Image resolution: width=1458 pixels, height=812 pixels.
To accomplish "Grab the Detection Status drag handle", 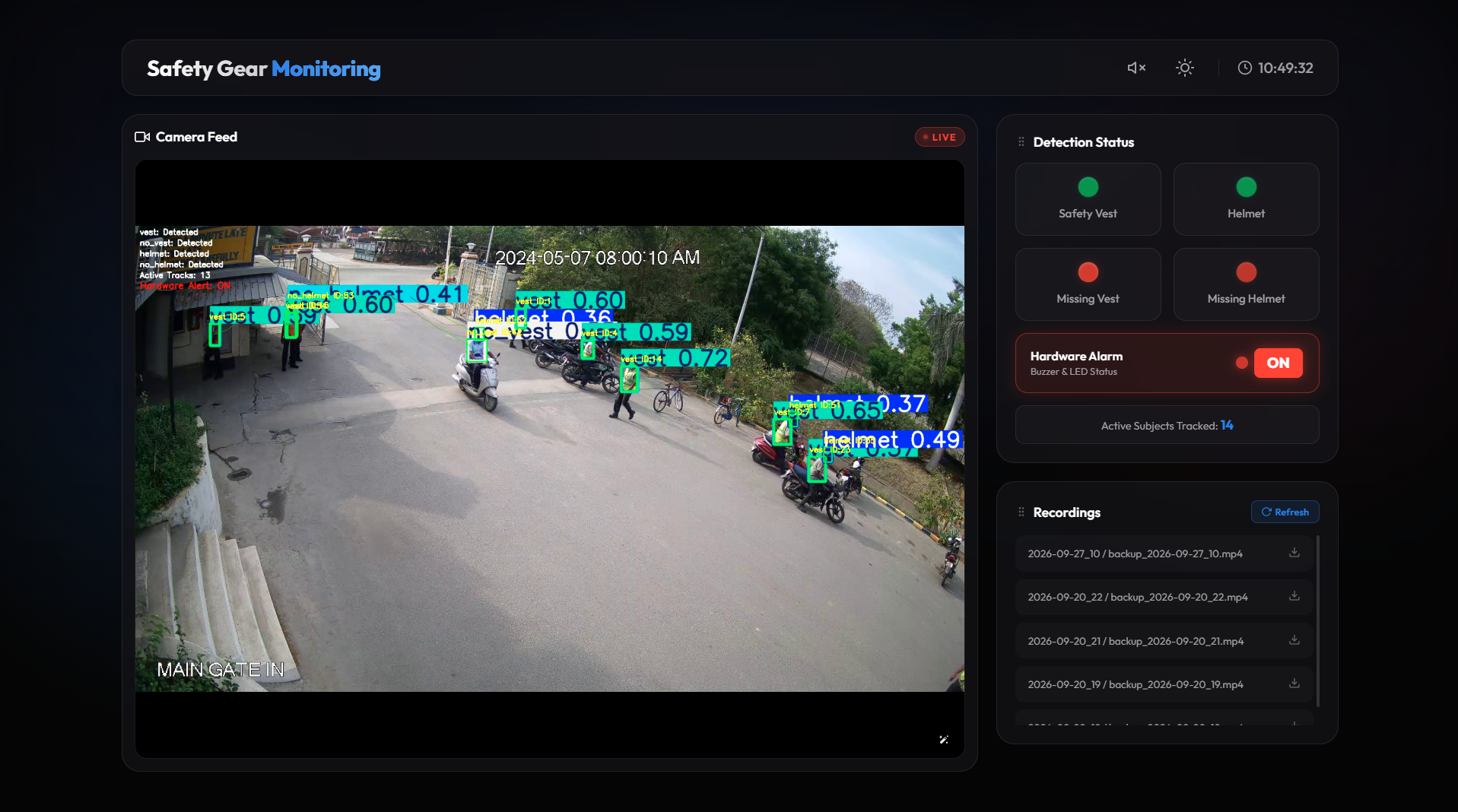I will coord(1021,142).
